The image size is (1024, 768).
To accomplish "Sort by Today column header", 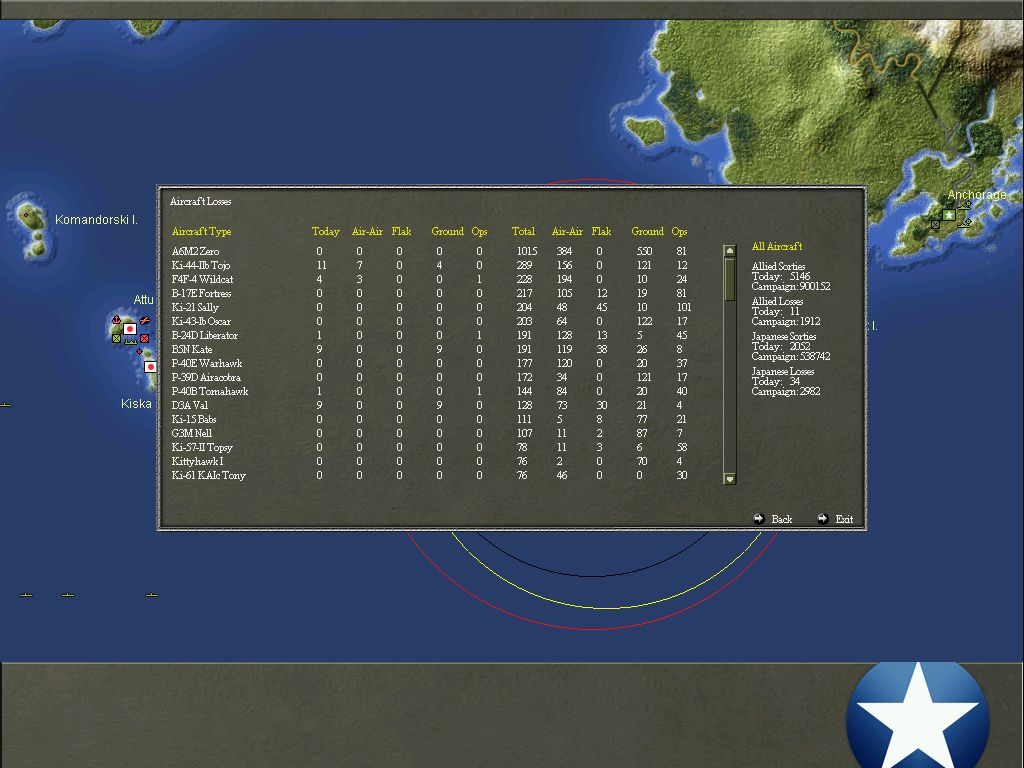I will click(x=325, y=231).
